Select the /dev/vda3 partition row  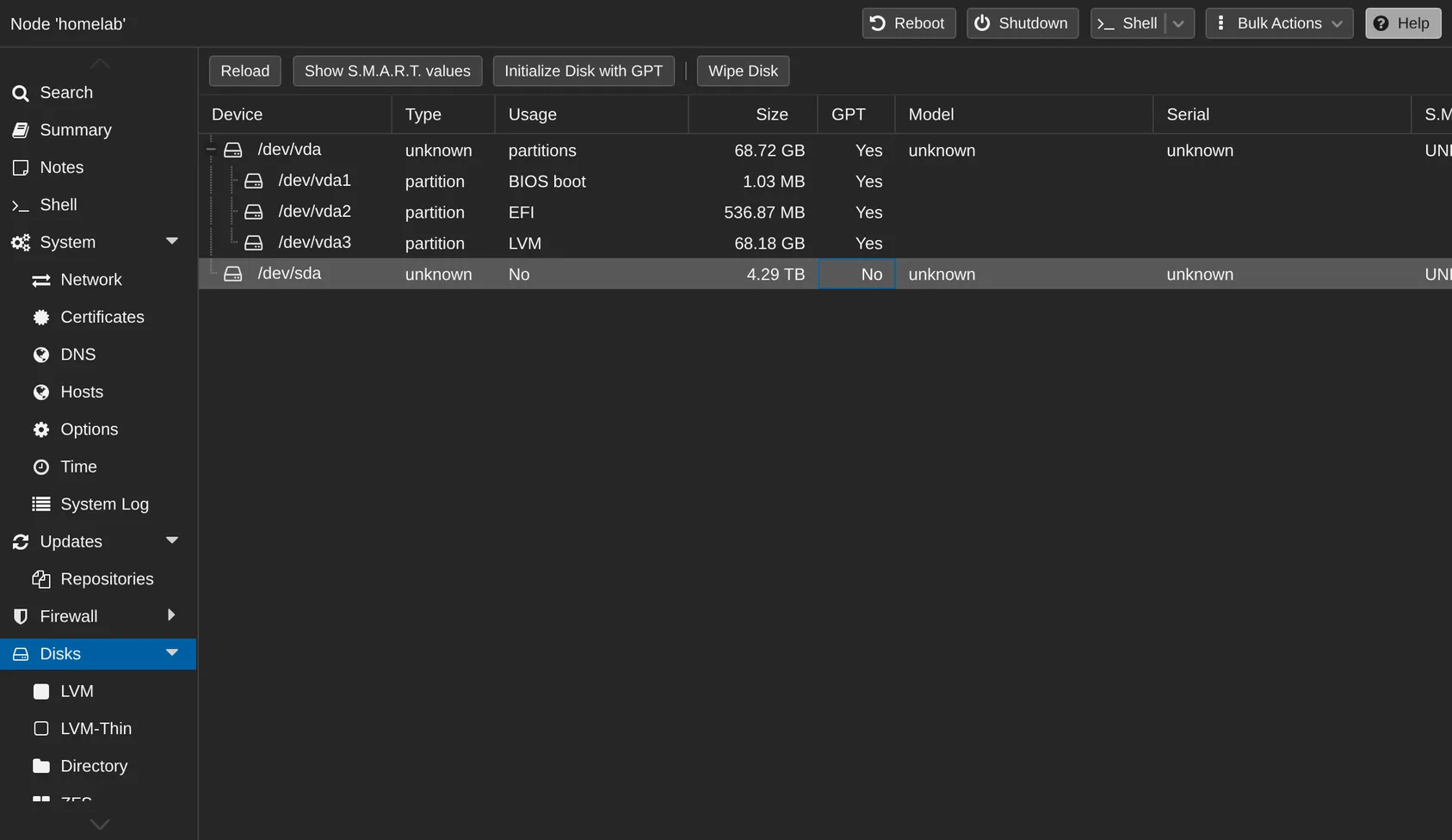coord(825,244)
